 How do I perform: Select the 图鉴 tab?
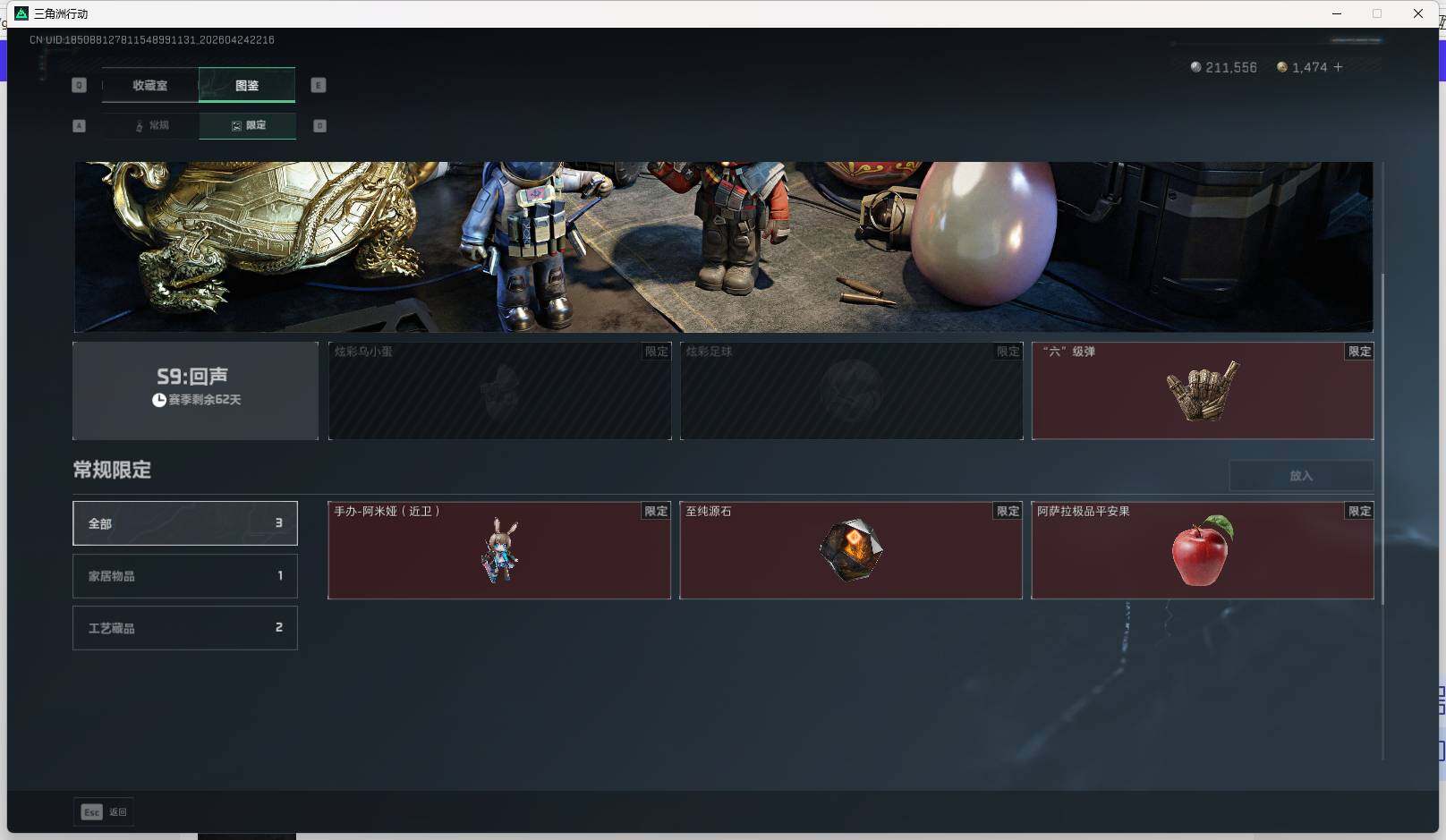(x=247, y=85)
